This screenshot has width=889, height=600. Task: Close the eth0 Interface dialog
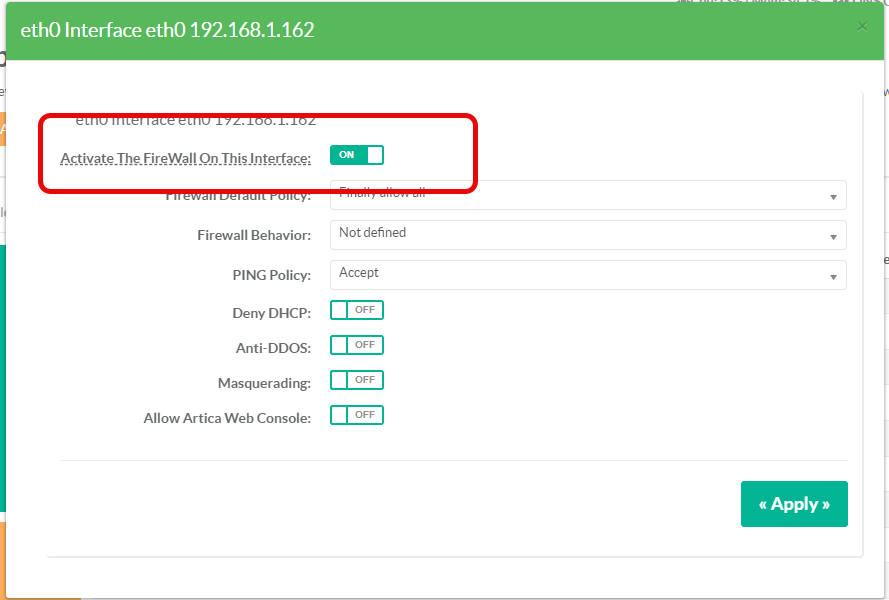pyautogui.click(x=862, y=27)
